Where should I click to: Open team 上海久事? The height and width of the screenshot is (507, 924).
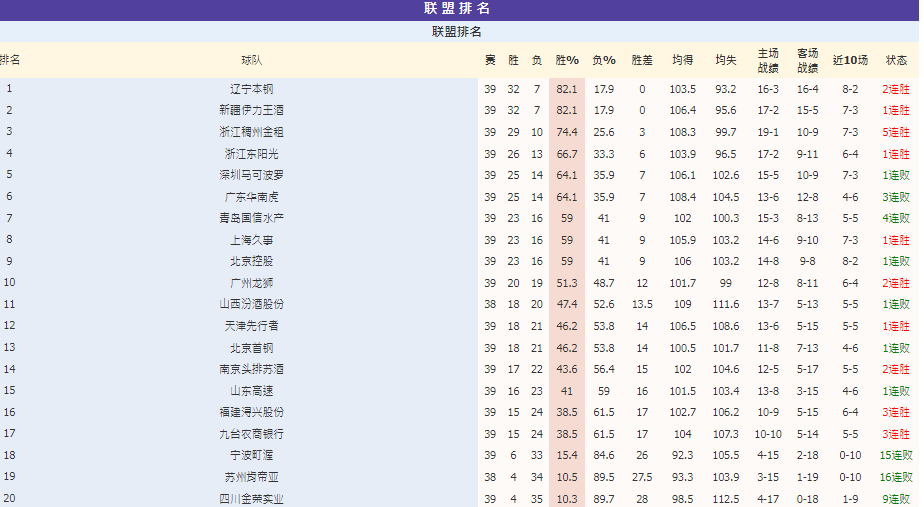[252, 240]
